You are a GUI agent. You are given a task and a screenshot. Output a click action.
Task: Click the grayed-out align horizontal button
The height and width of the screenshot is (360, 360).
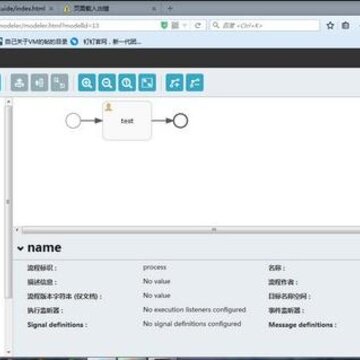[x=39, y=83]
